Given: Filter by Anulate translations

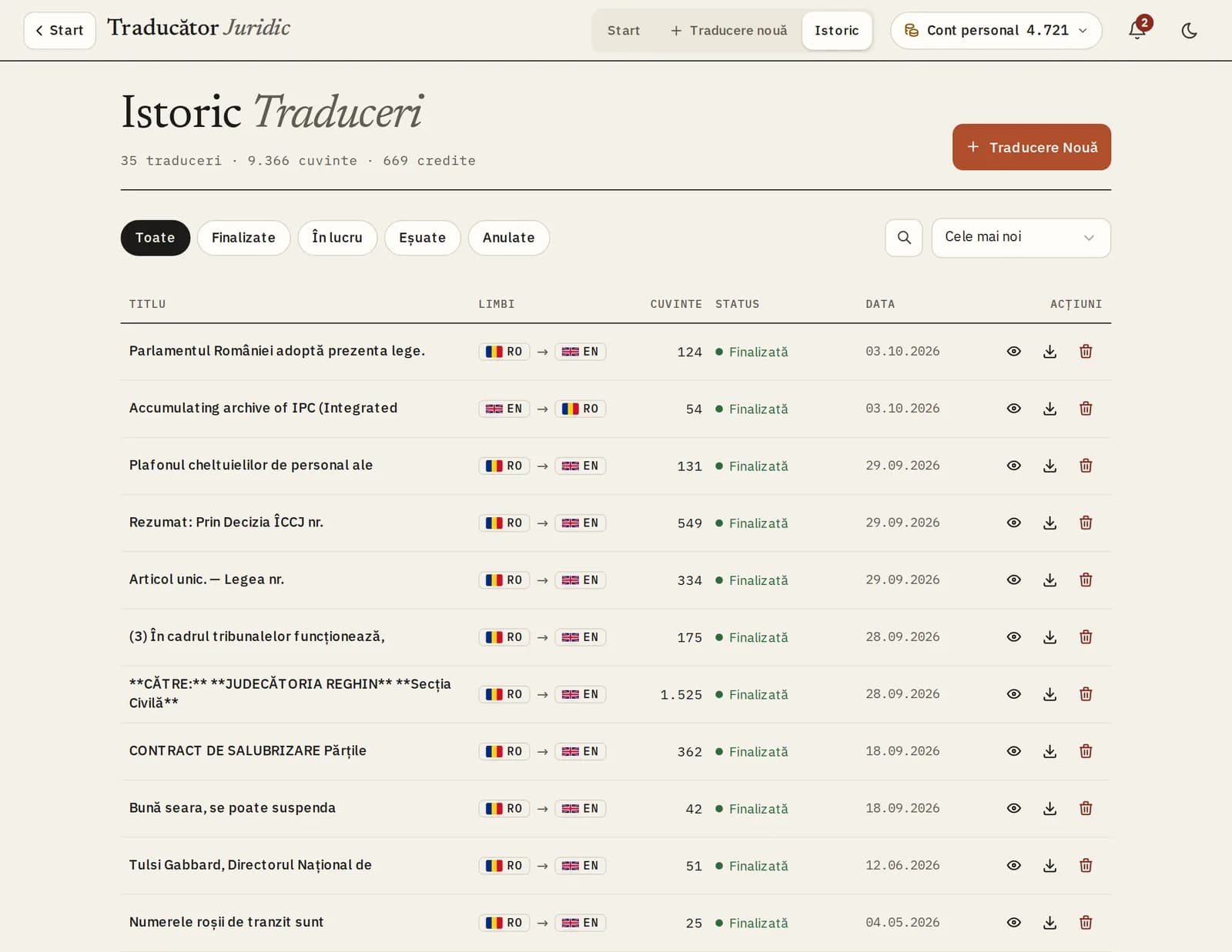Looking at the screenshot, I should pyautogui.click(x=508, y=238).
